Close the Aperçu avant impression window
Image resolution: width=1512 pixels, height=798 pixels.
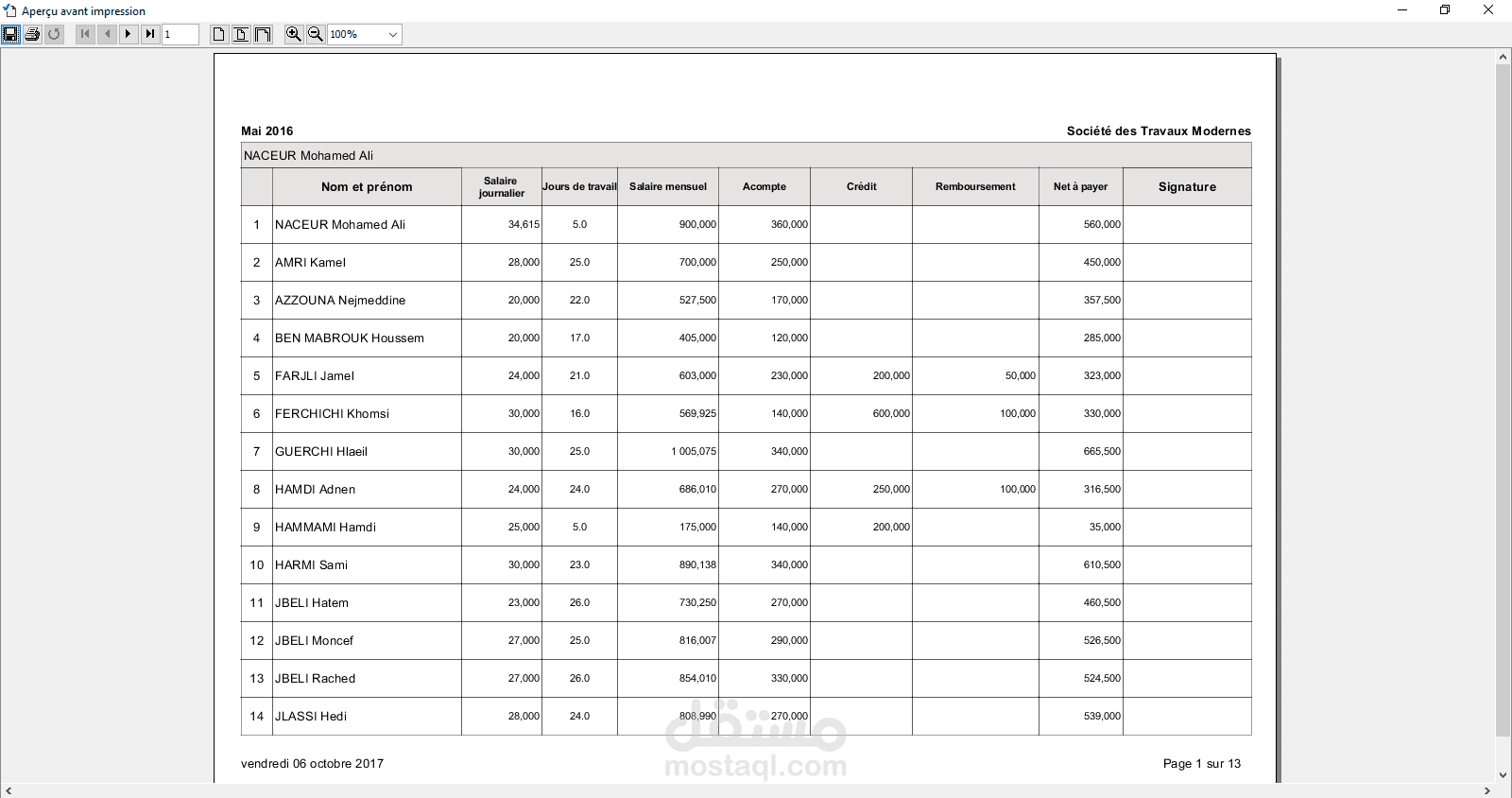pyautogui.click(x=1488, y=10)
